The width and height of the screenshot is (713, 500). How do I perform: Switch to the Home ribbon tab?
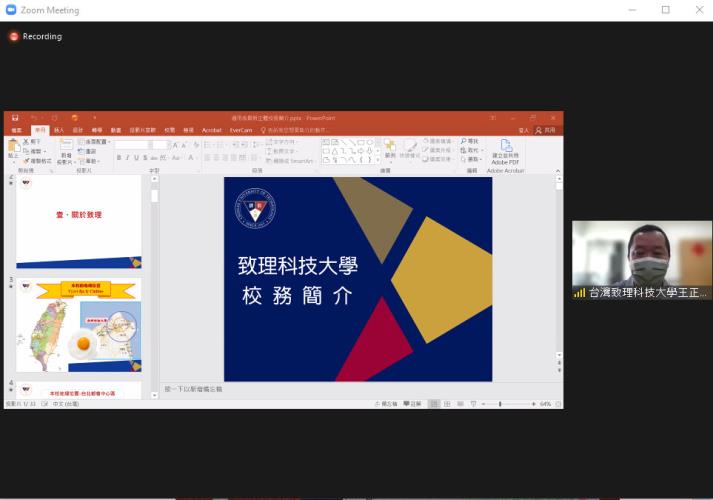40,130
